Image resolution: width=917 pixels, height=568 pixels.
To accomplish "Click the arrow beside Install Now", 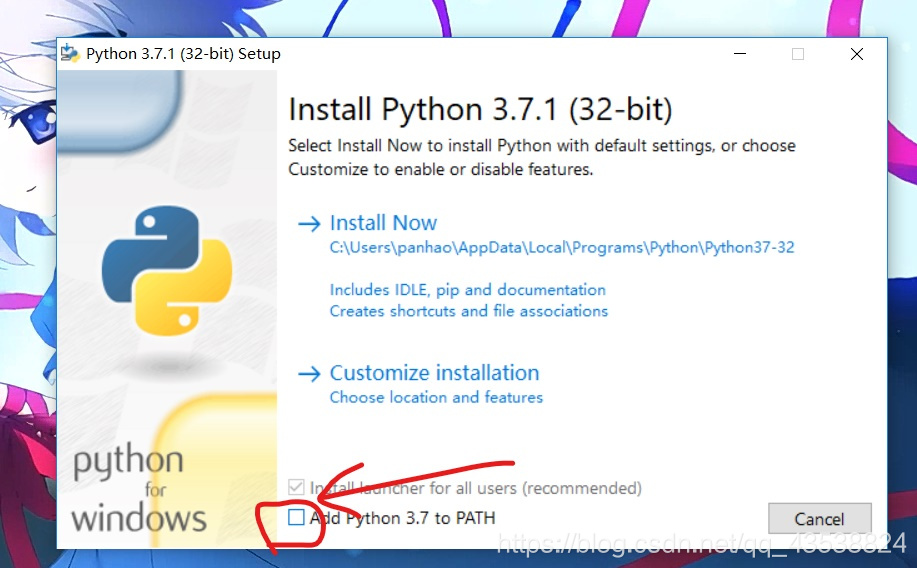I will click(x=309, y=223).
